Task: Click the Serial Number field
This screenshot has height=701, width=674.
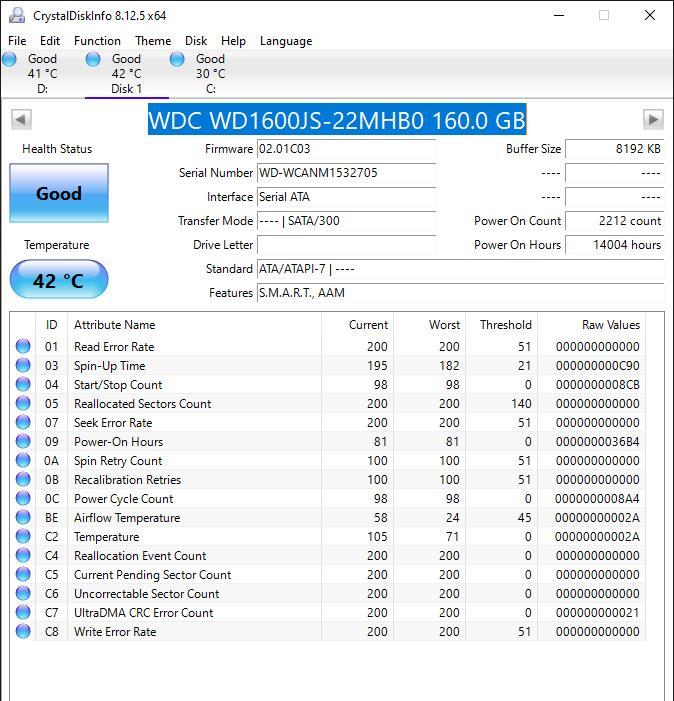Action: click(346, 173)
